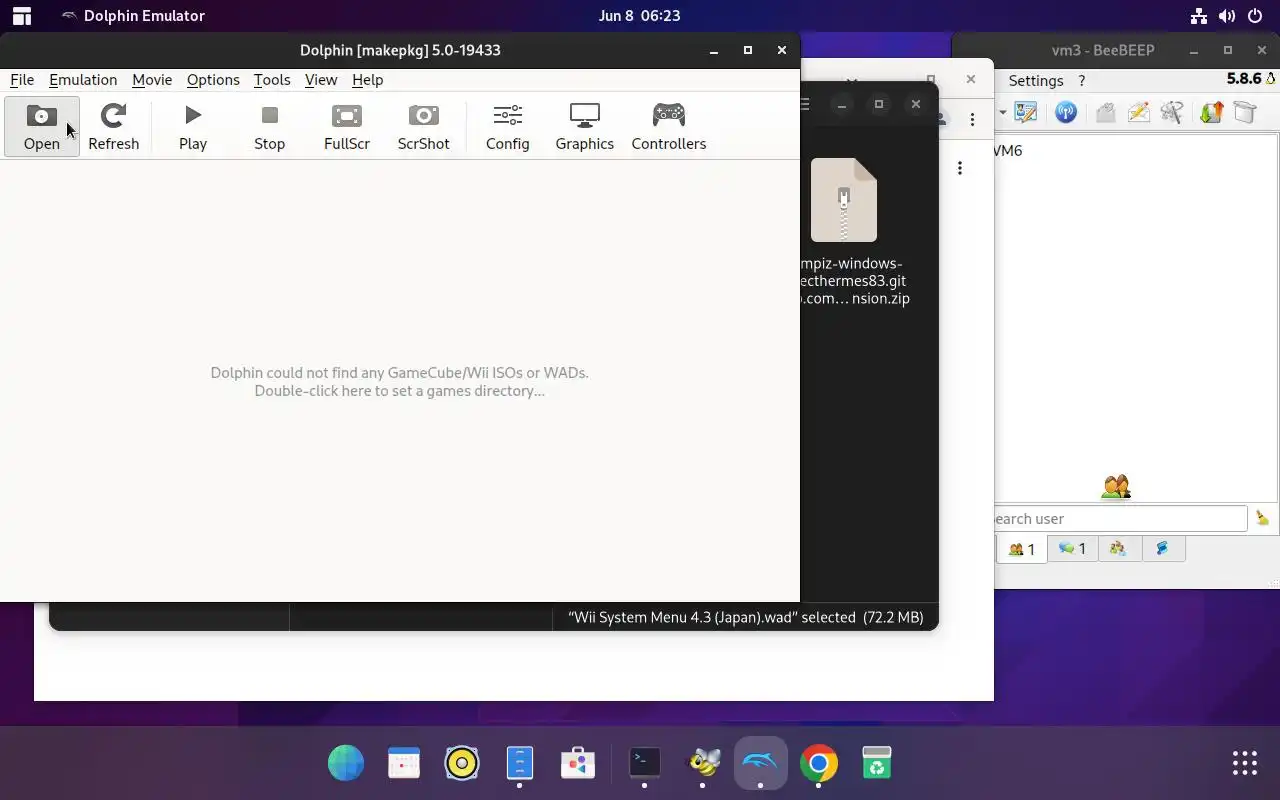Screen dimensions: 1280x800
Task: Open the Software store bag icon in dock
Action: point(578,763)
